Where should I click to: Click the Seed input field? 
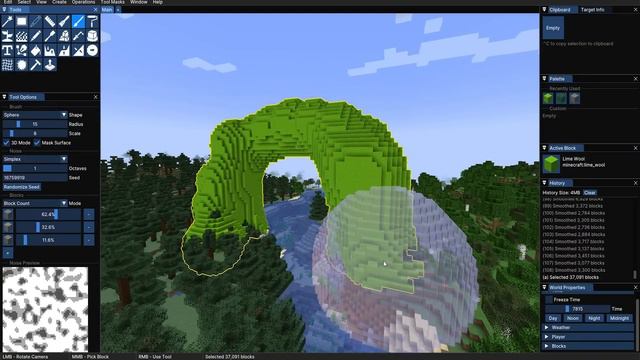coord(35,178)
